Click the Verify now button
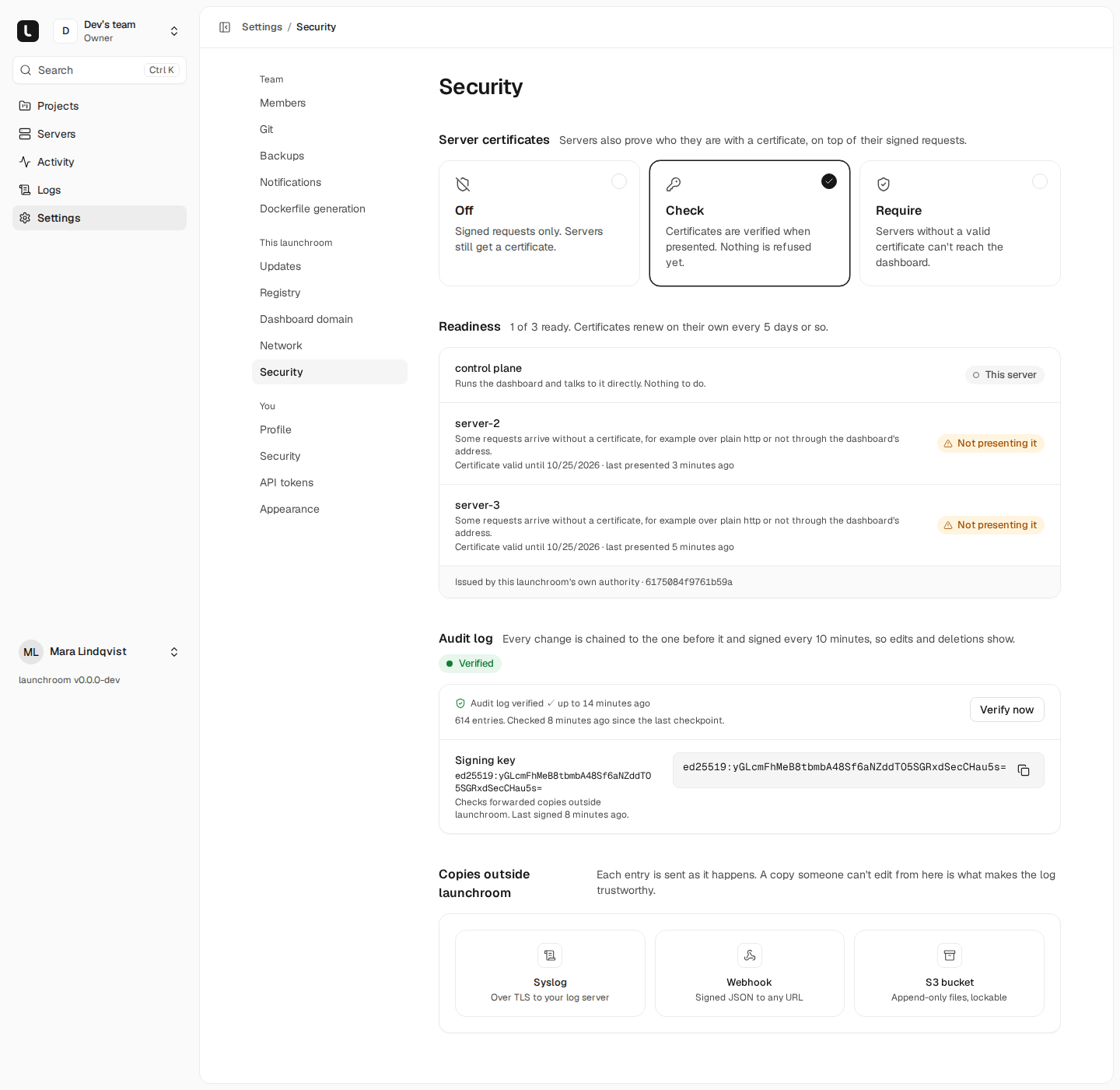1120x1090 pixels. pos(1006,710)
